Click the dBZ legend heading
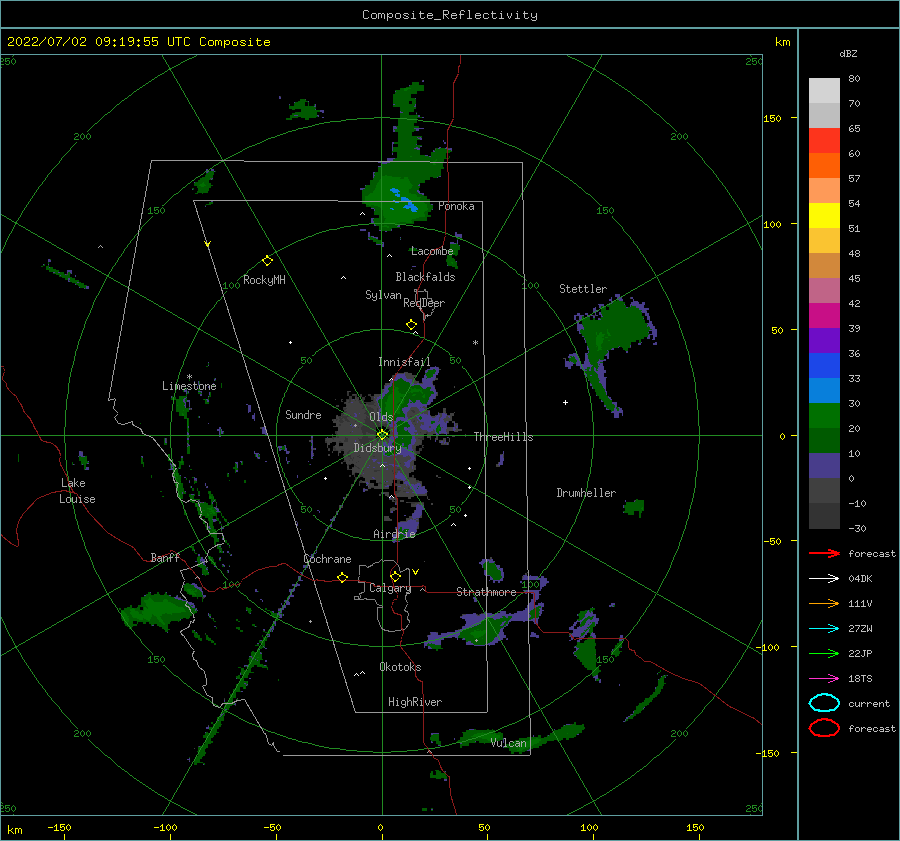This screenshot has height=841, width=900. tap(848, 53)
